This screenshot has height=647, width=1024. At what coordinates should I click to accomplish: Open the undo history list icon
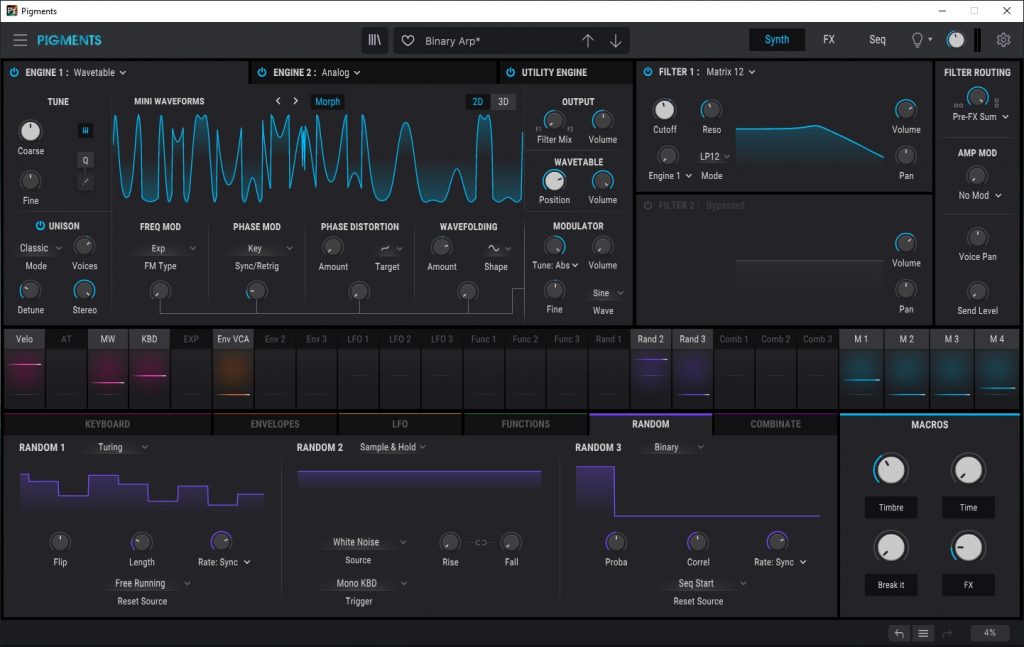(x=923, y=633)
